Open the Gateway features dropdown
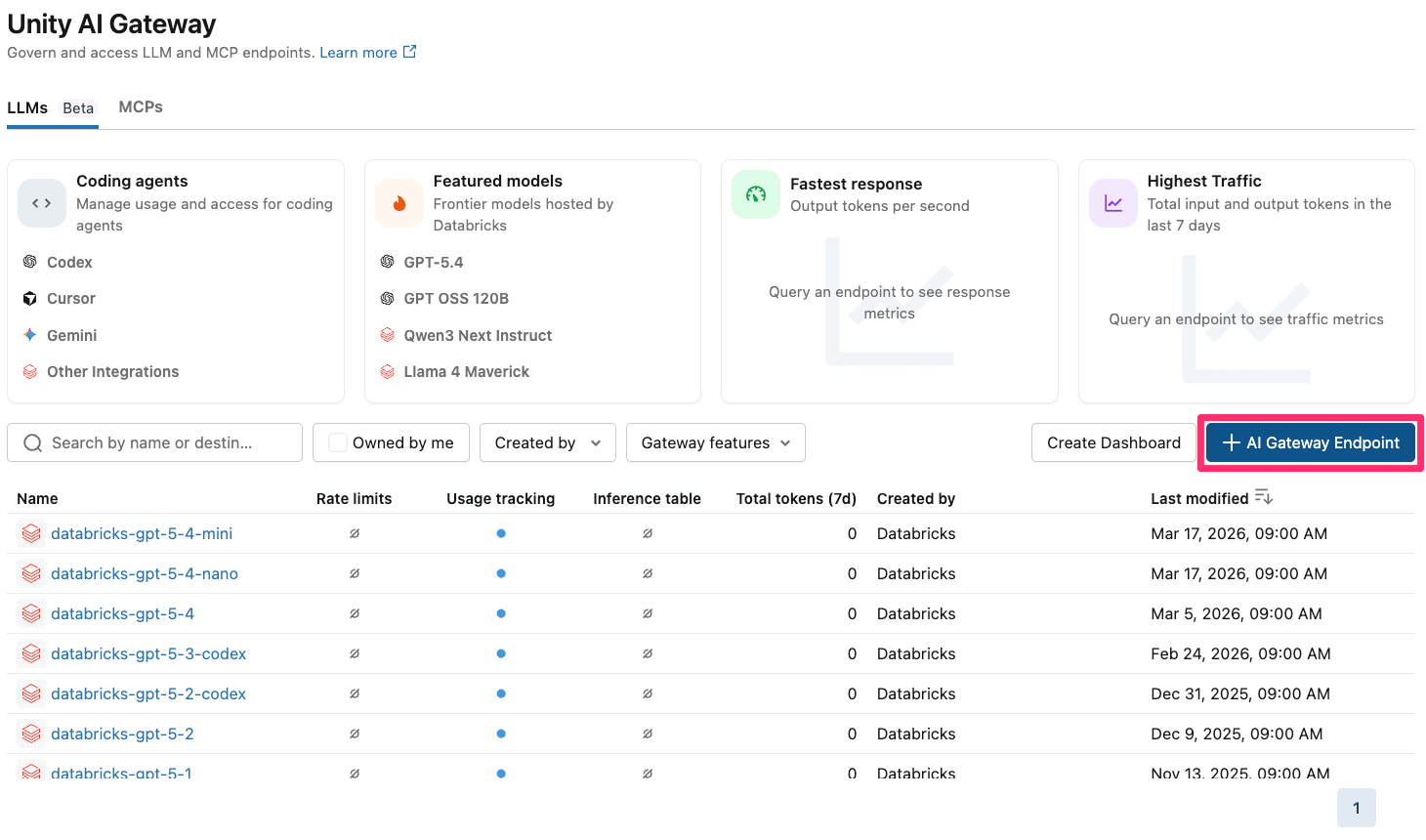The width and height of the screenshot is (1426, 840). tap(715, 442)
